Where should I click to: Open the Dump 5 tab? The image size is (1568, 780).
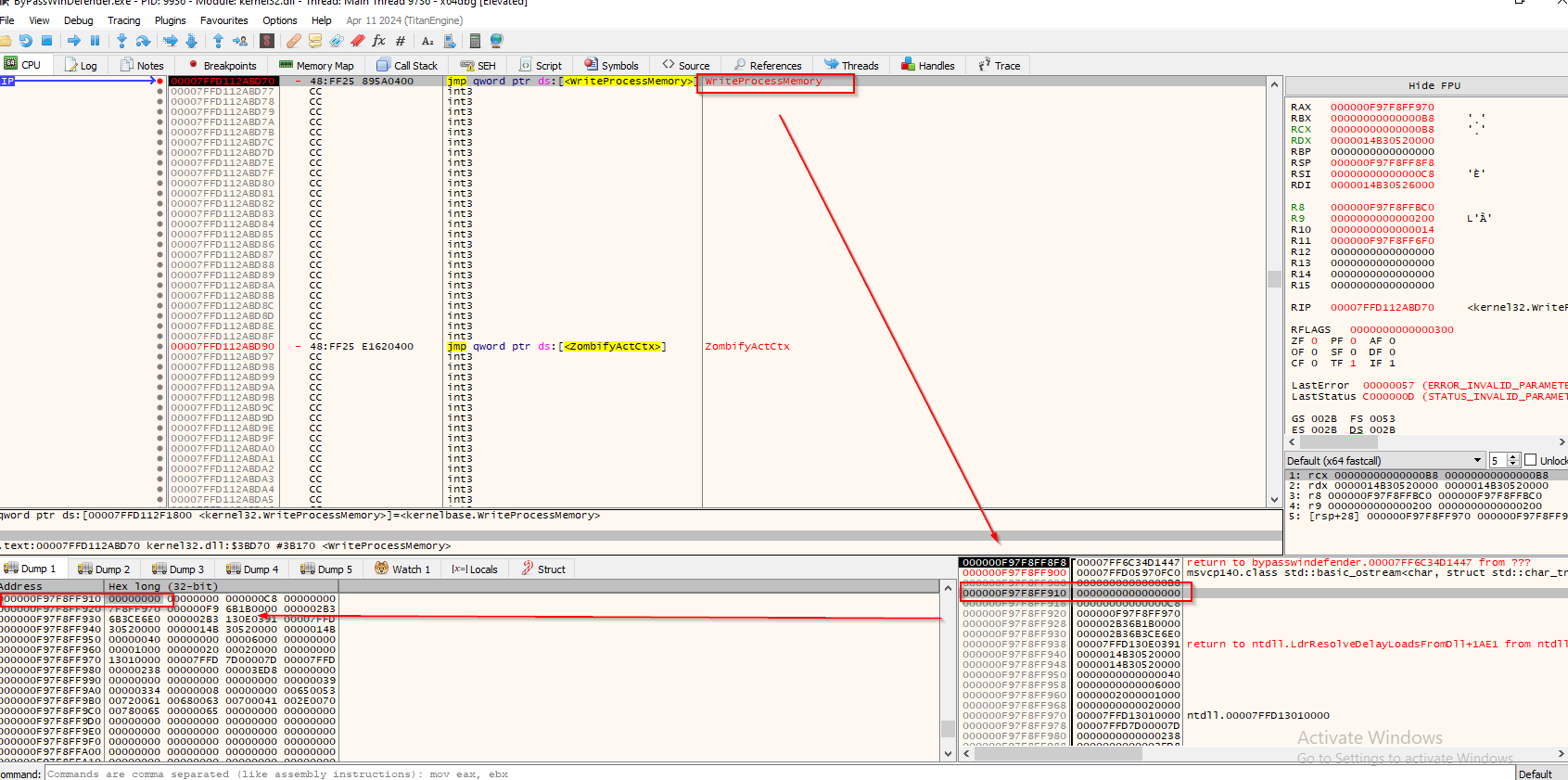pyautogui.click(x=326, y=569)
